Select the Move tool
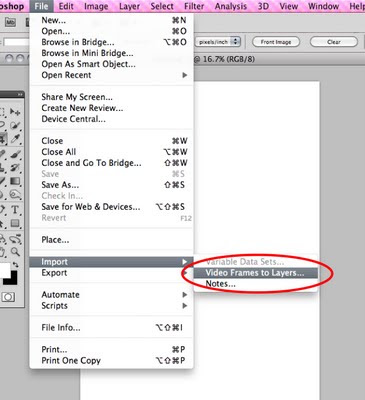 (x=15, y=112)
